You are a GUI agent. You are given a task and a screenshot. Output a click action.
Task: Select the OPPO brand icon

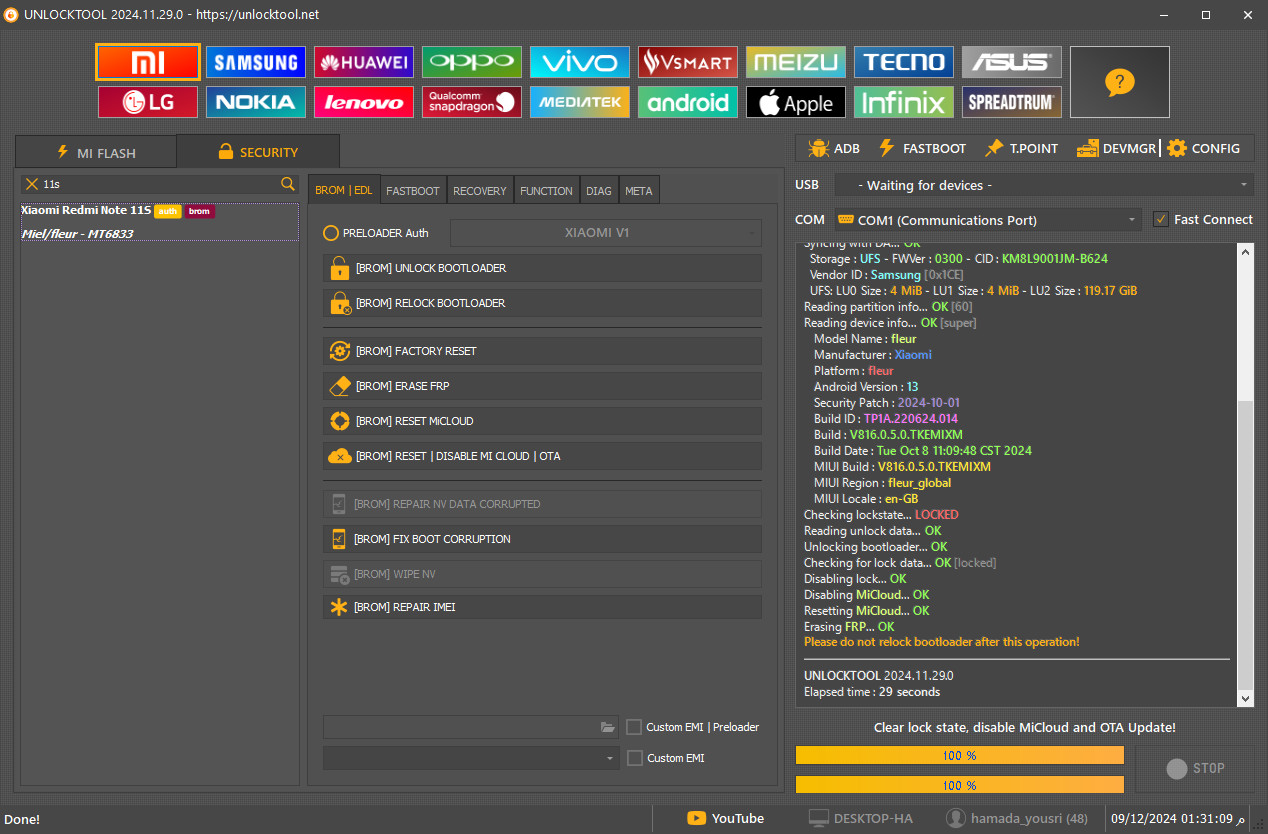472,62
